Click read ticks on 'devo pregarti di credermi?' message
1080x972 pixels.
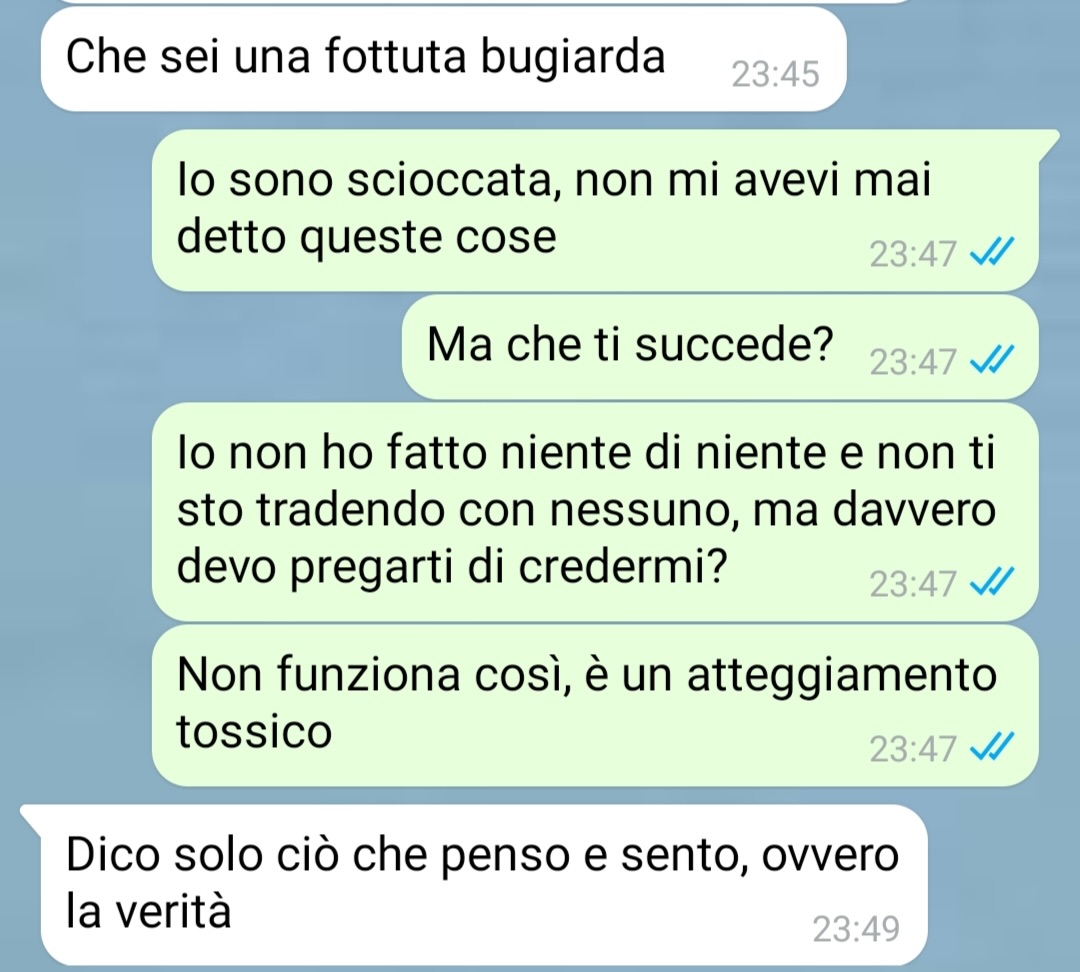992,581
